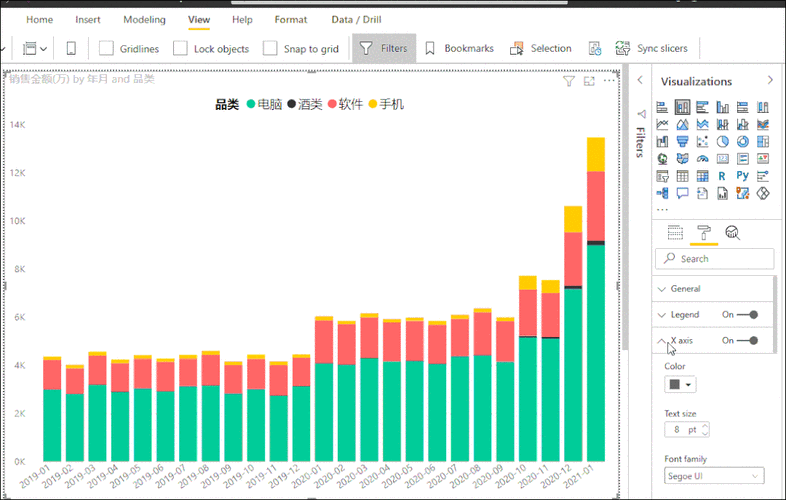Open the Data / Drill tab

[x=356, y=20]
